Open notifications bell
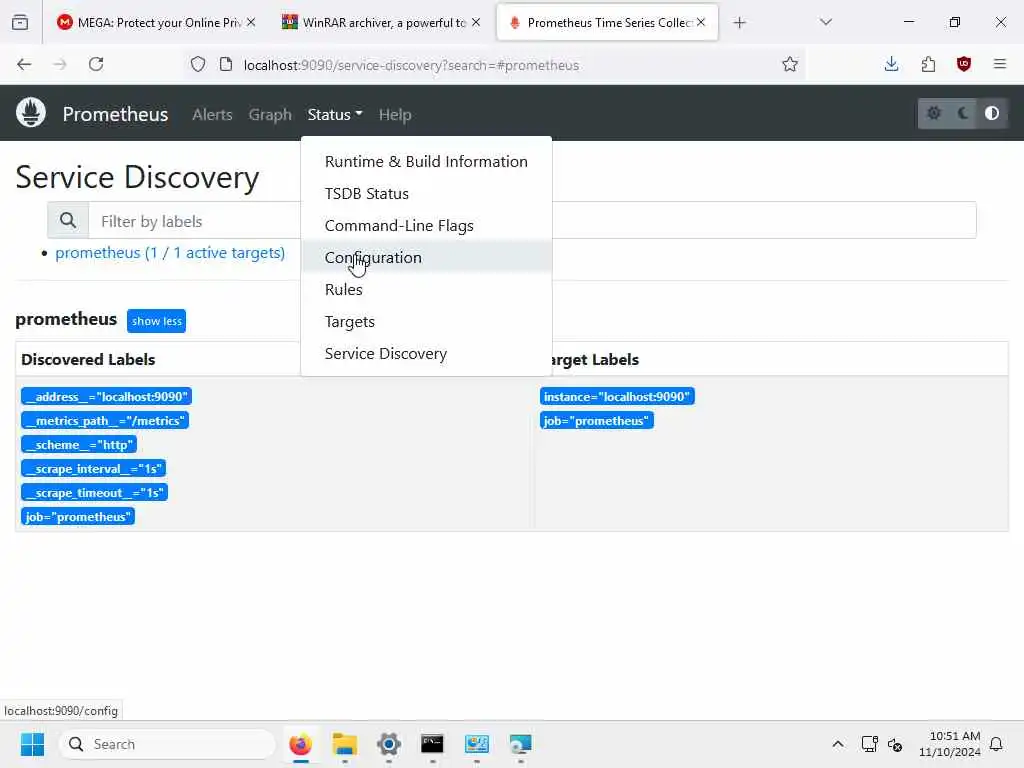The height and width of the screenshot is (768, 1024). [996, 744]
